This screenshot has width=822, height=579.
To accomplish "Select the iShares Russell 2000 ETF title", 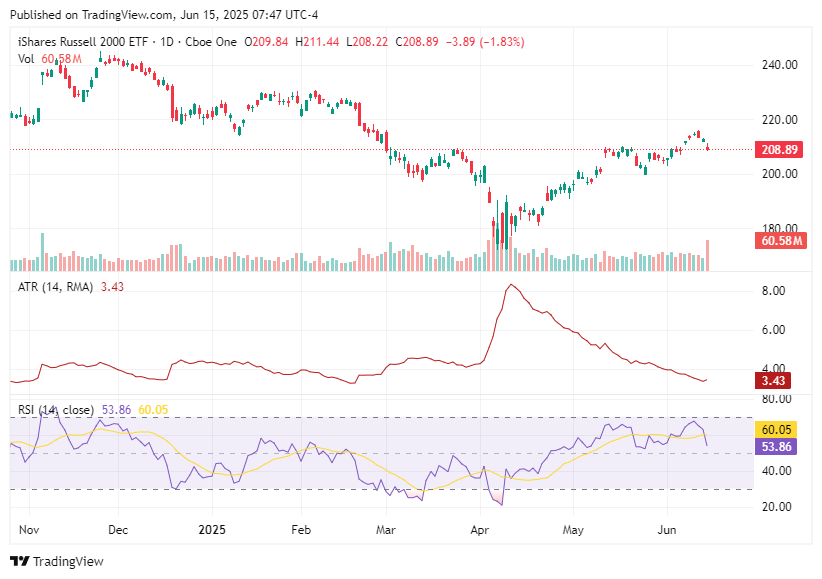I will coord(83,42).
